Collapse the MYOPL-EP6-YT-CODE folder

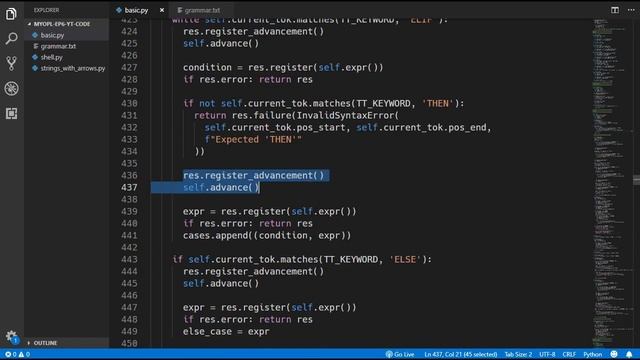(61, 24)
